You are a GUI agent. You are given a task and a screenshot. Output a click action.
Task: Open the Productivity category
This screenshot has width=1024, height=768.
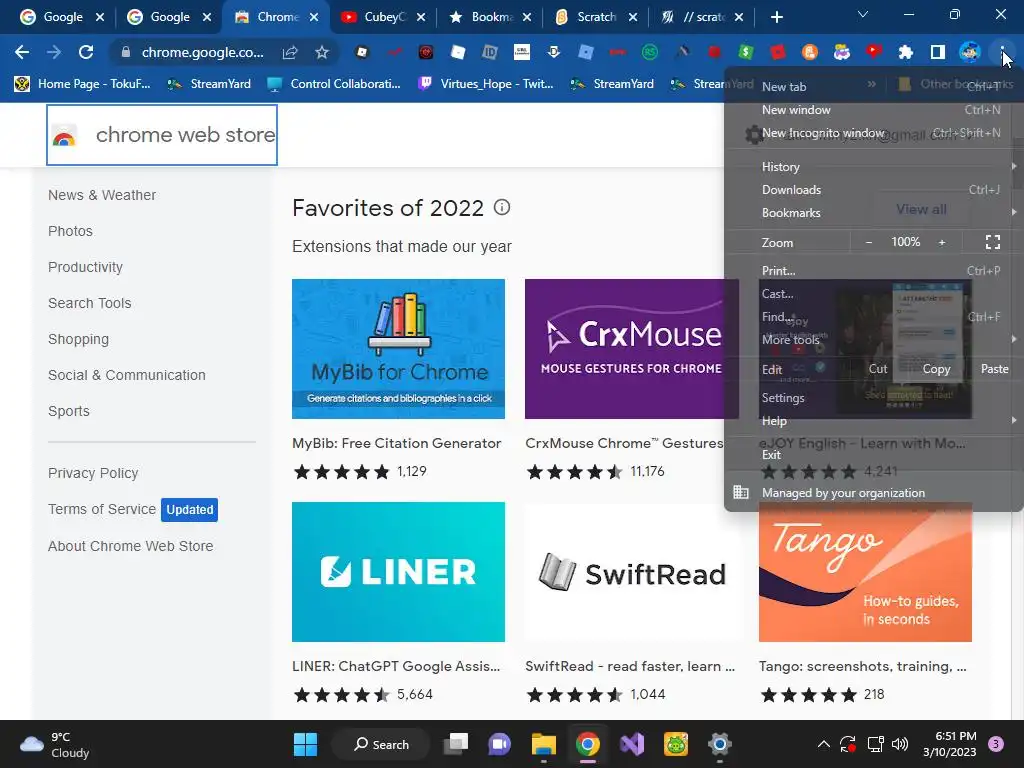click(86, 267)
